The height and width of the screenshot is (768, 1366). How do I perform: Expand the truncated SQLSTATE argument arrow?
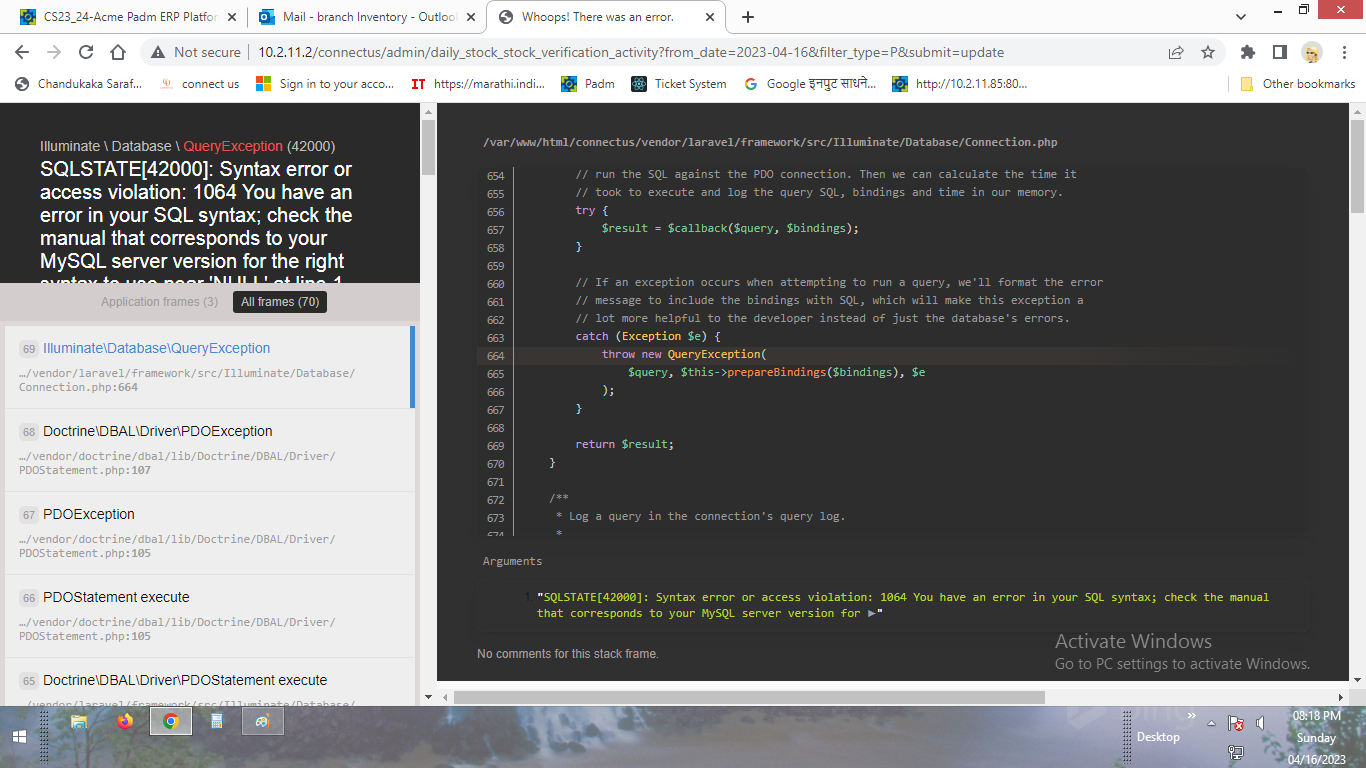[872, 614]
